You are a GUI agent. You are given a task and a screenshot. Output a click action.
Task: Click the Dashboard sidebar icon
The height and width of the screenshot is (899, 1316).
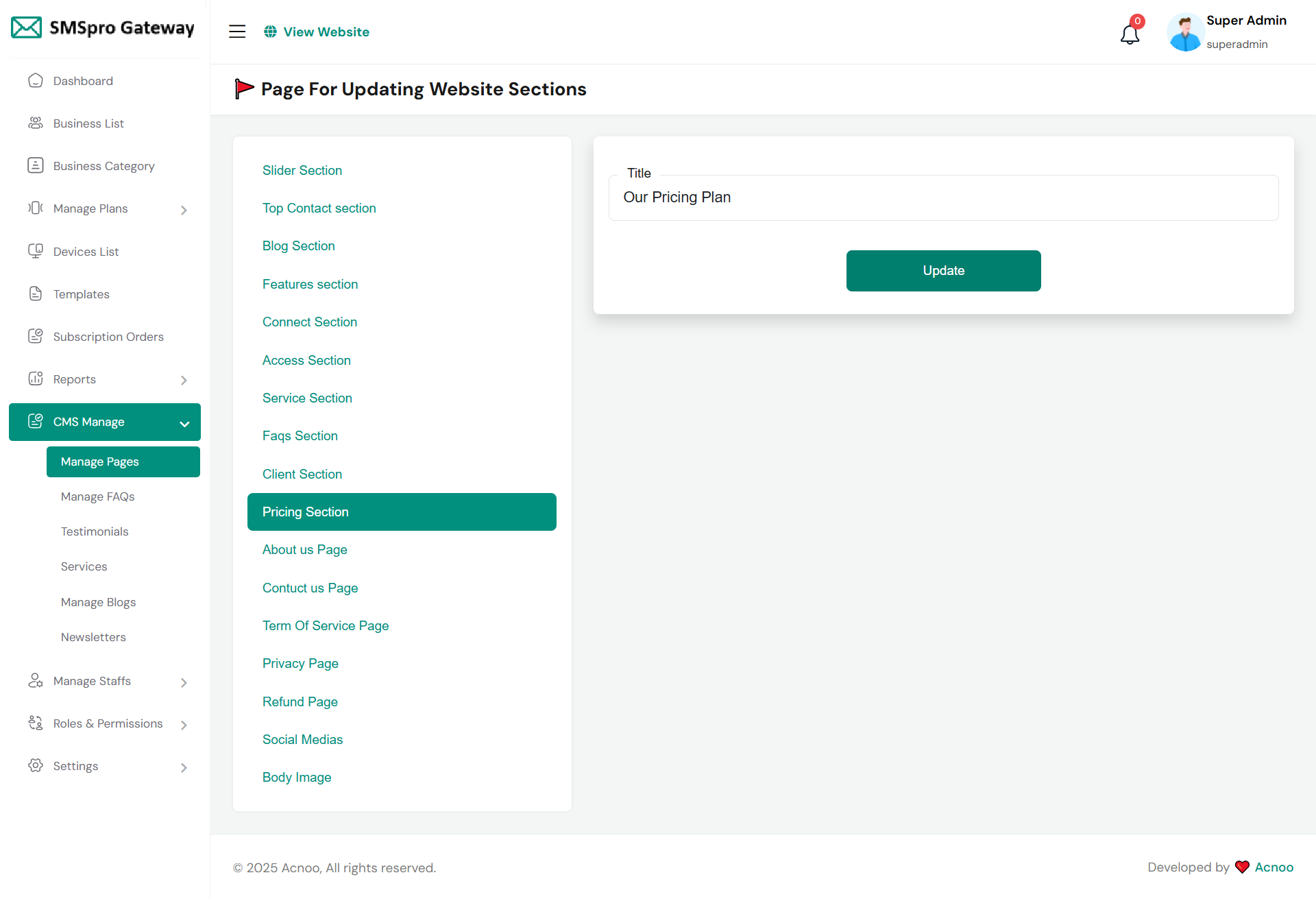(x=36, y=81)
